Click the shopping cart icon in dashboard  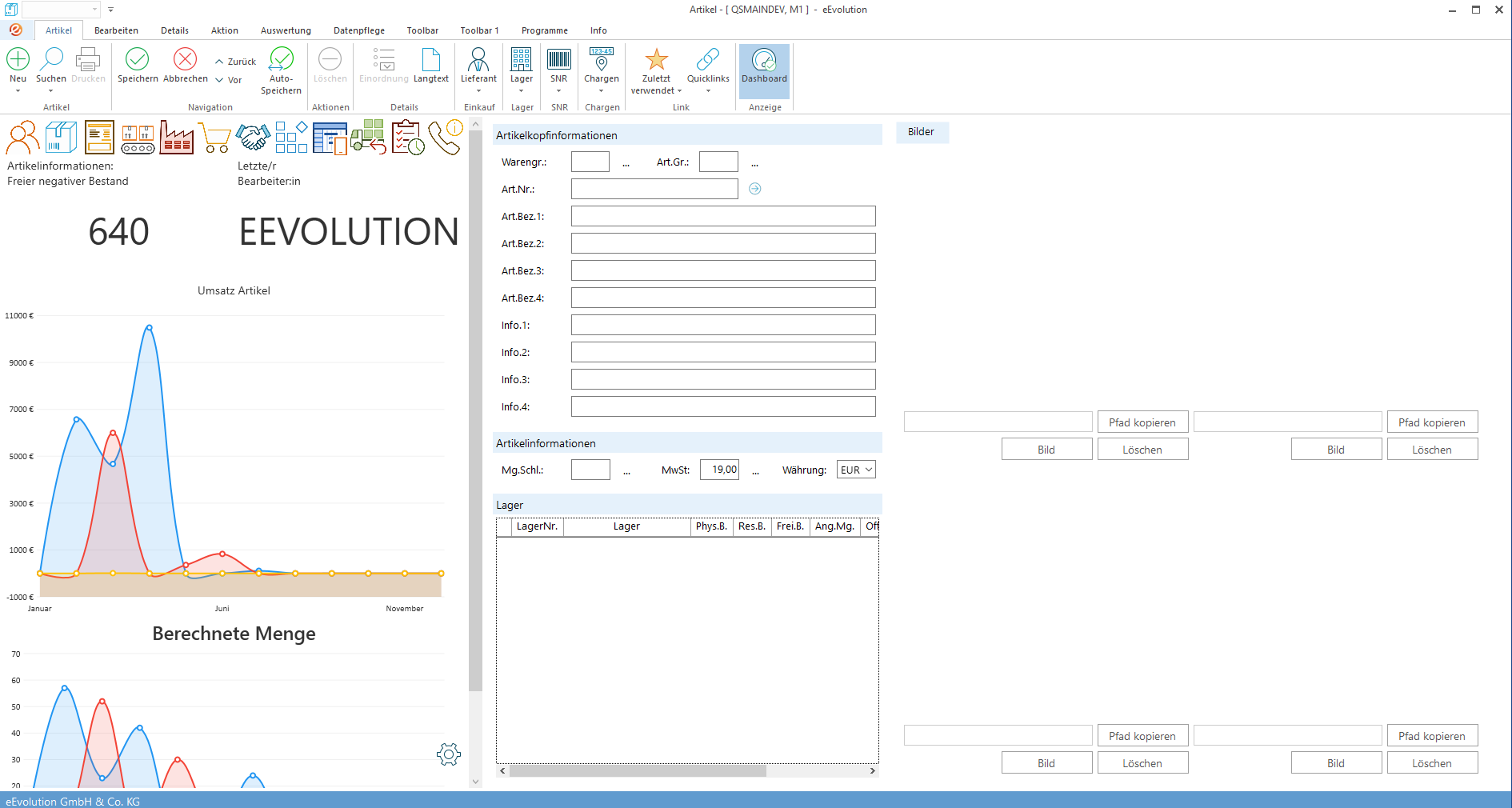[x=214, y=138]
